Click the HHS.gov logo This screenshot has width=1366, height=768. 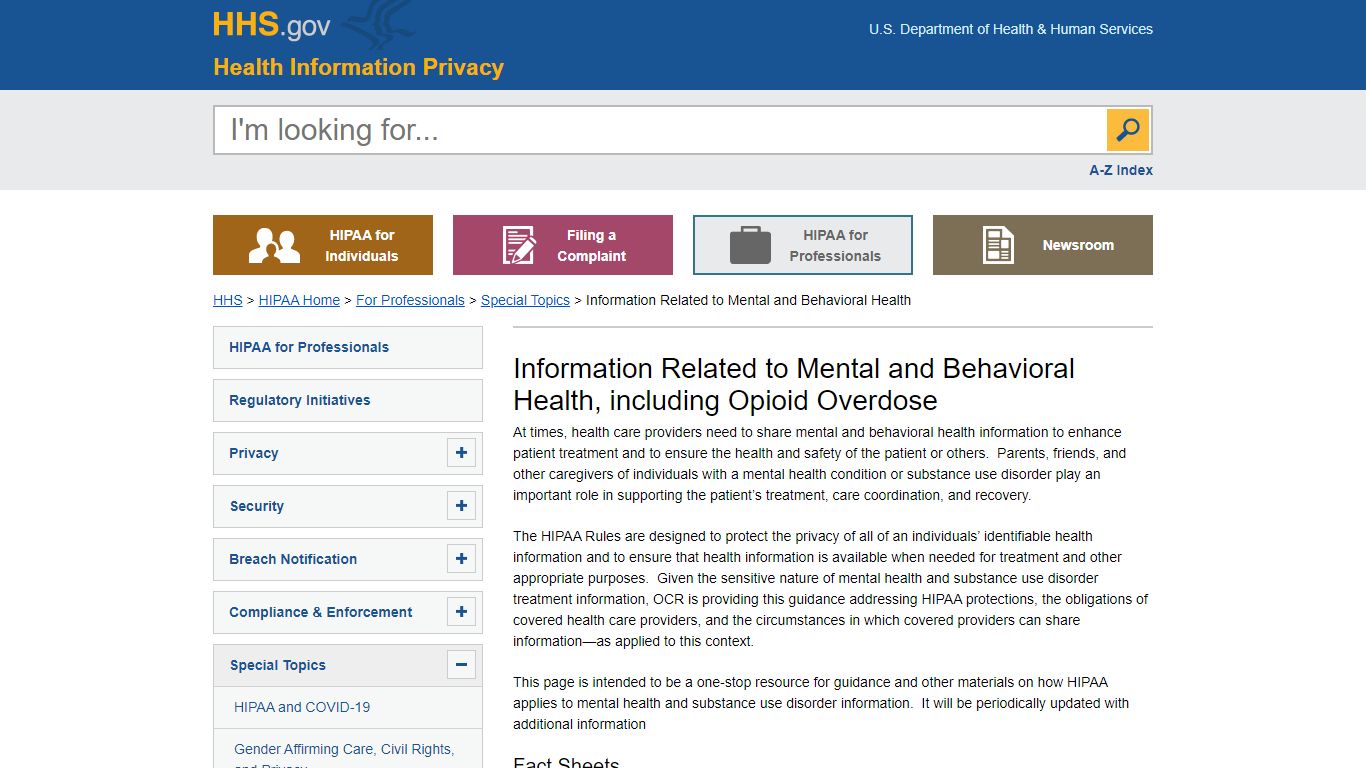point(271,25)
